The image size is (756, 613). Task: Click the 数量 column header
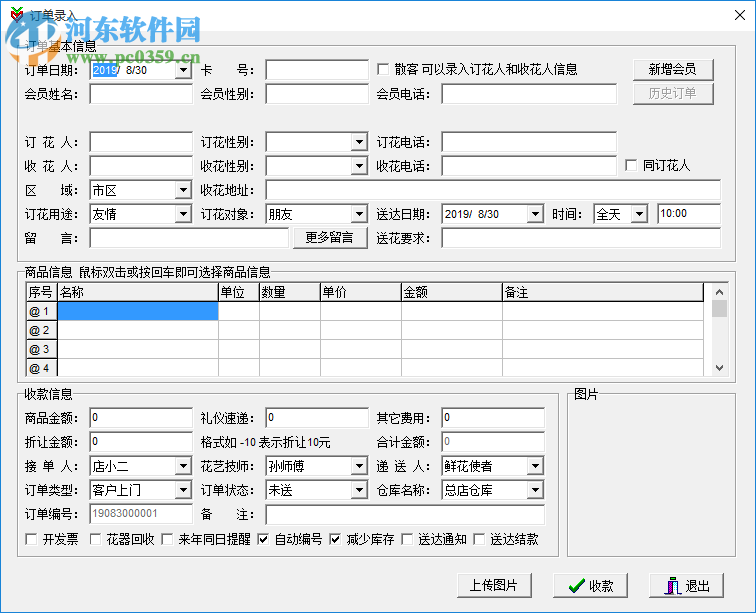click(x=290, y=292)
